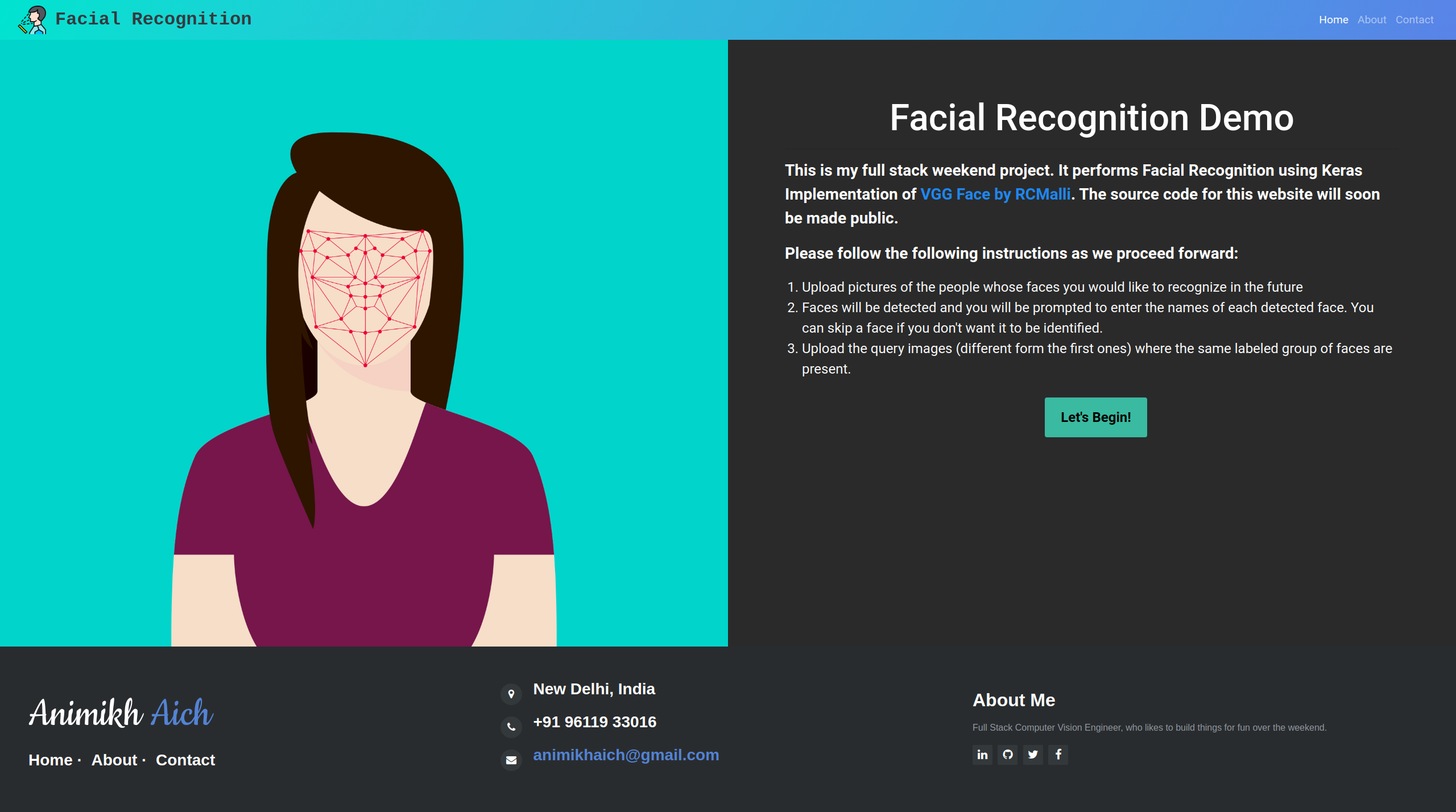Click the Contact link in footer nav
1456x812 pixels.
point(186,760)
